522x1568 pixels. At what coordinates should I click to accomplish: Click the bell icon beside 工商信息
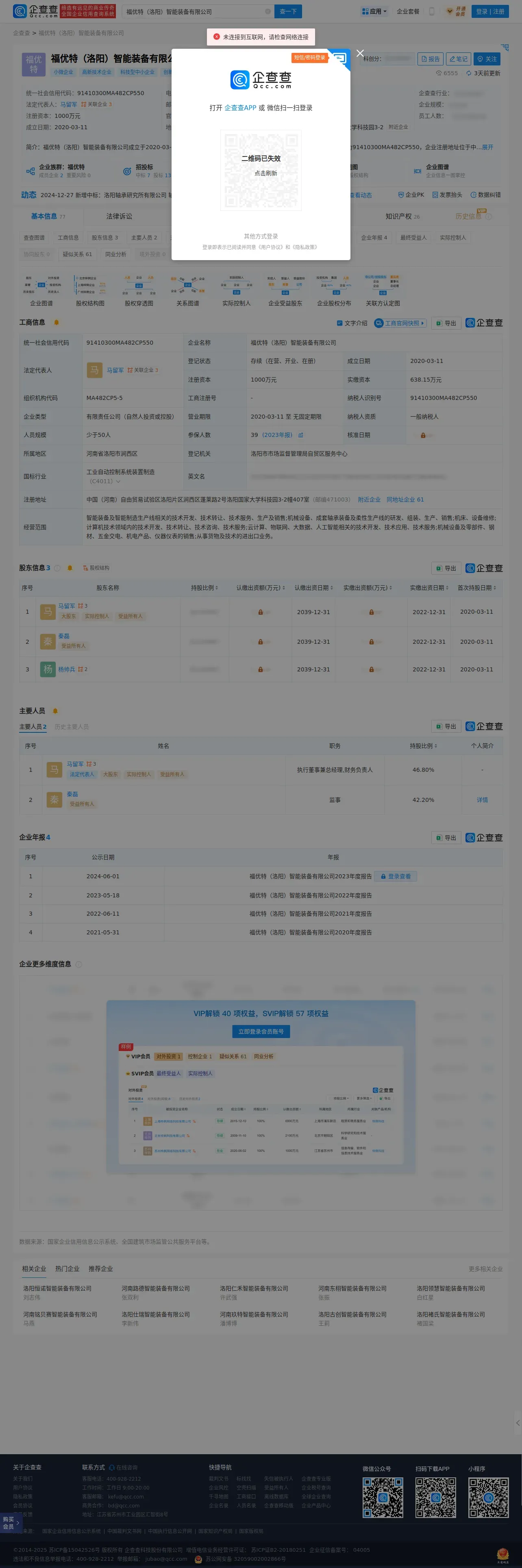[57, 323]
